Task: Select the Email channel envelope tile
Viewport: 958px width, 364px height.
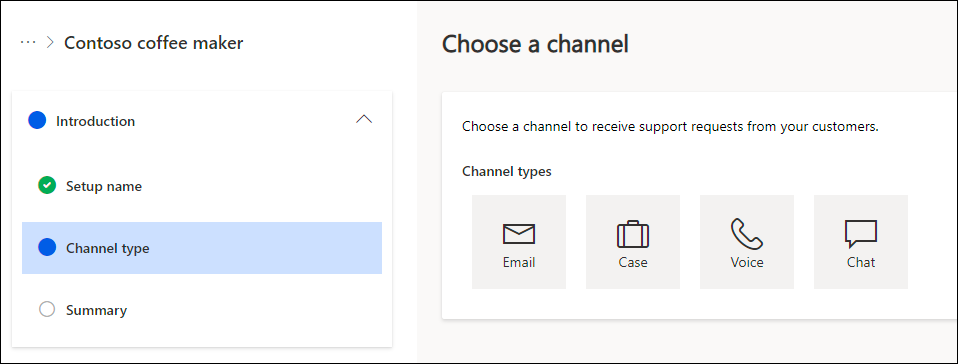Action: [519, 242]
